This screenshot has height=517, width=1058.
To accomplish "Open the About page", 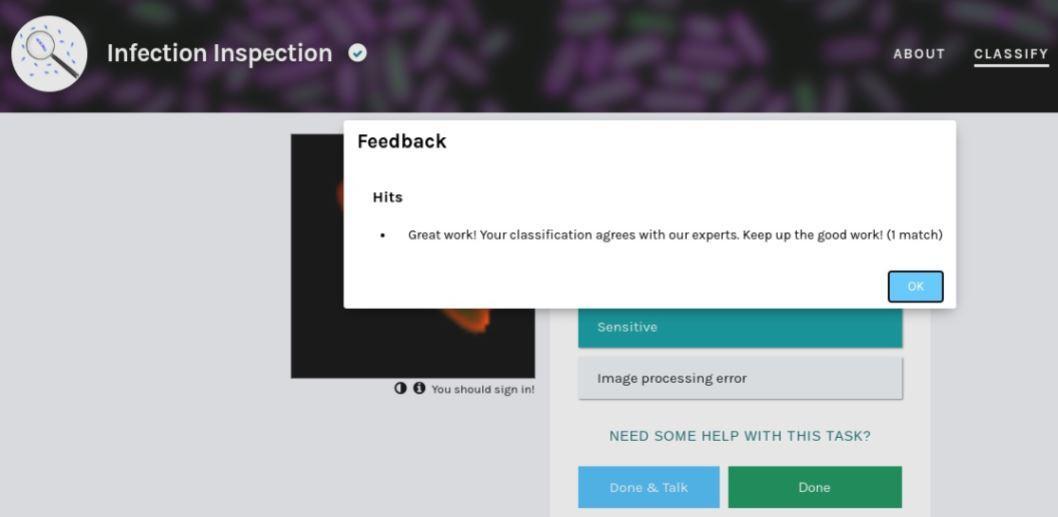I will coord(918,54).
